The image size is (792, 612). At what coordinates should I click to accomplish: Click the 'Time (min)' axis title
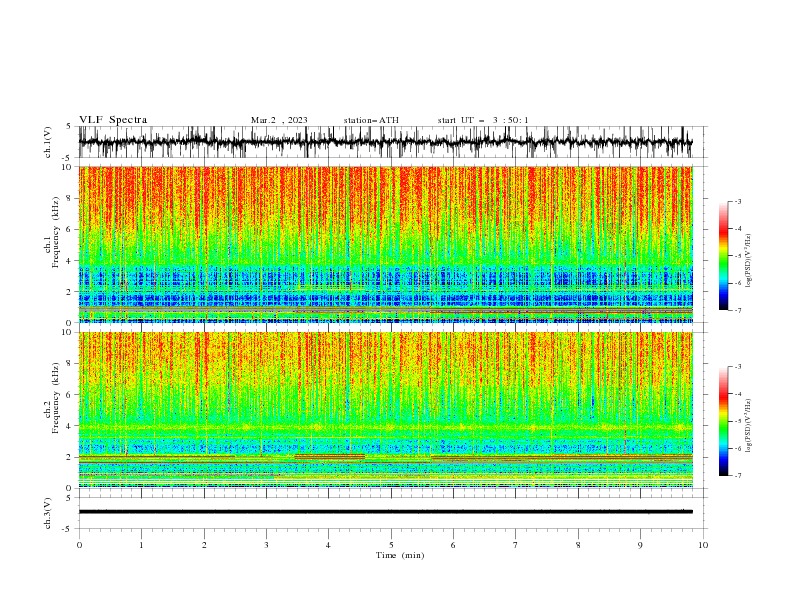400,555
